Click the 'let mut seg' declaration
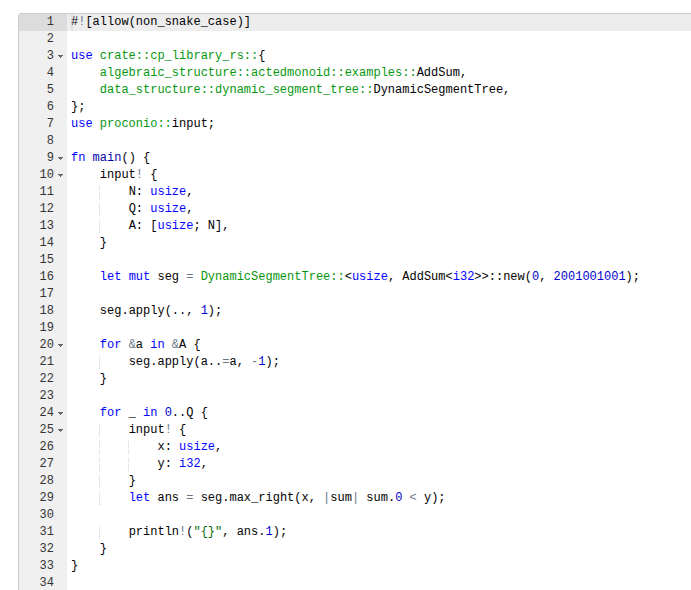Screen dimensions: 691x590 coord(139,276)
